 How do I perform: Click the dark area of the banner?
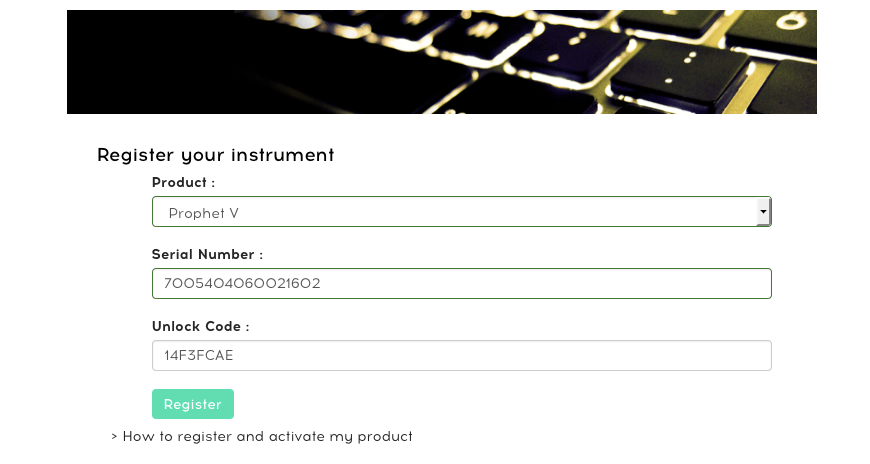click(155, 61)
